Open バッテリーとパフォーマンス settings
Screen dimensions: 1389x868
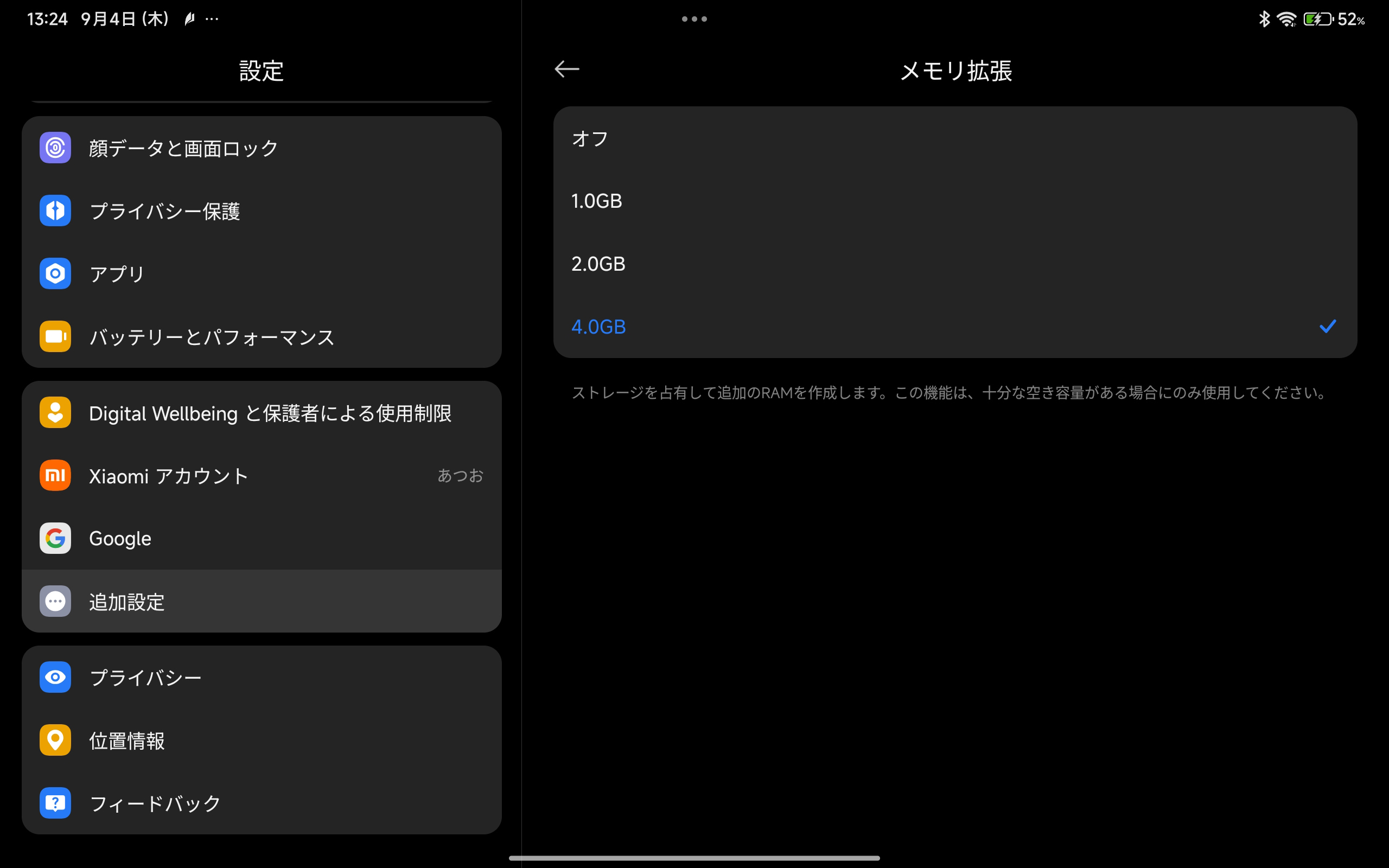tap(262, 336)
